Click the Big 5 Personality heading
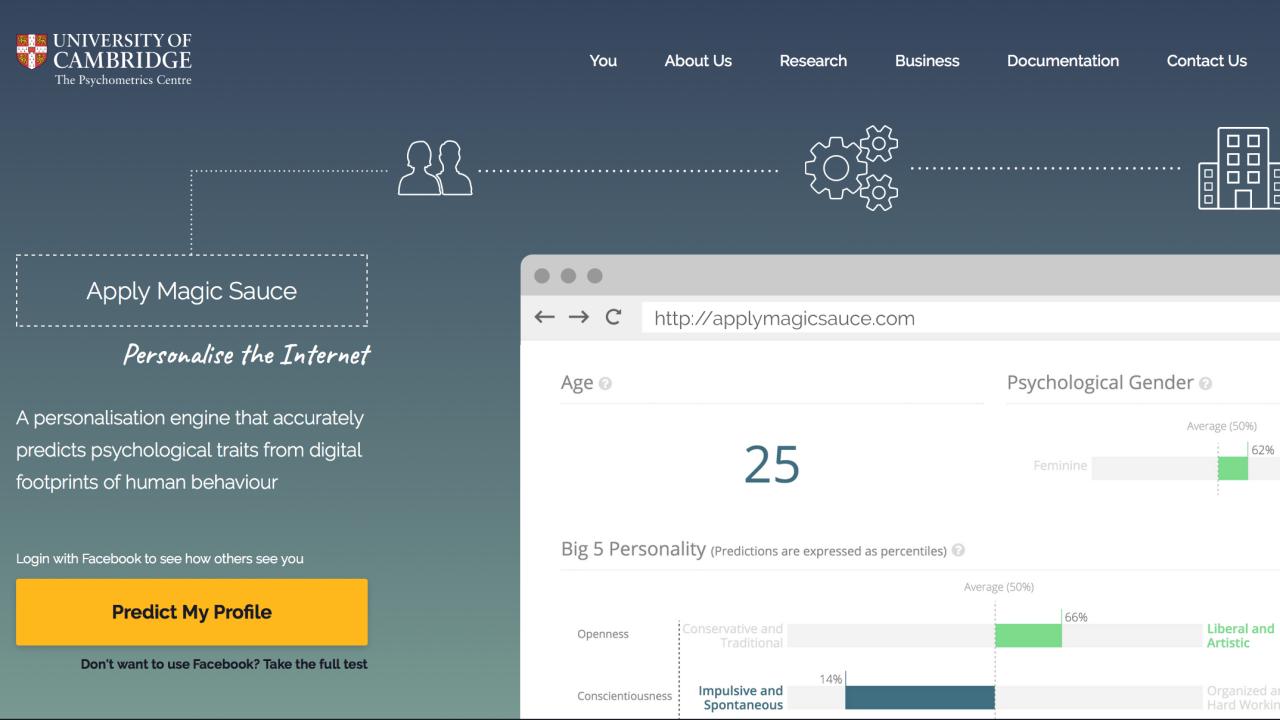The width and height of the screenshot is (1280, 720). coord(633,549)
